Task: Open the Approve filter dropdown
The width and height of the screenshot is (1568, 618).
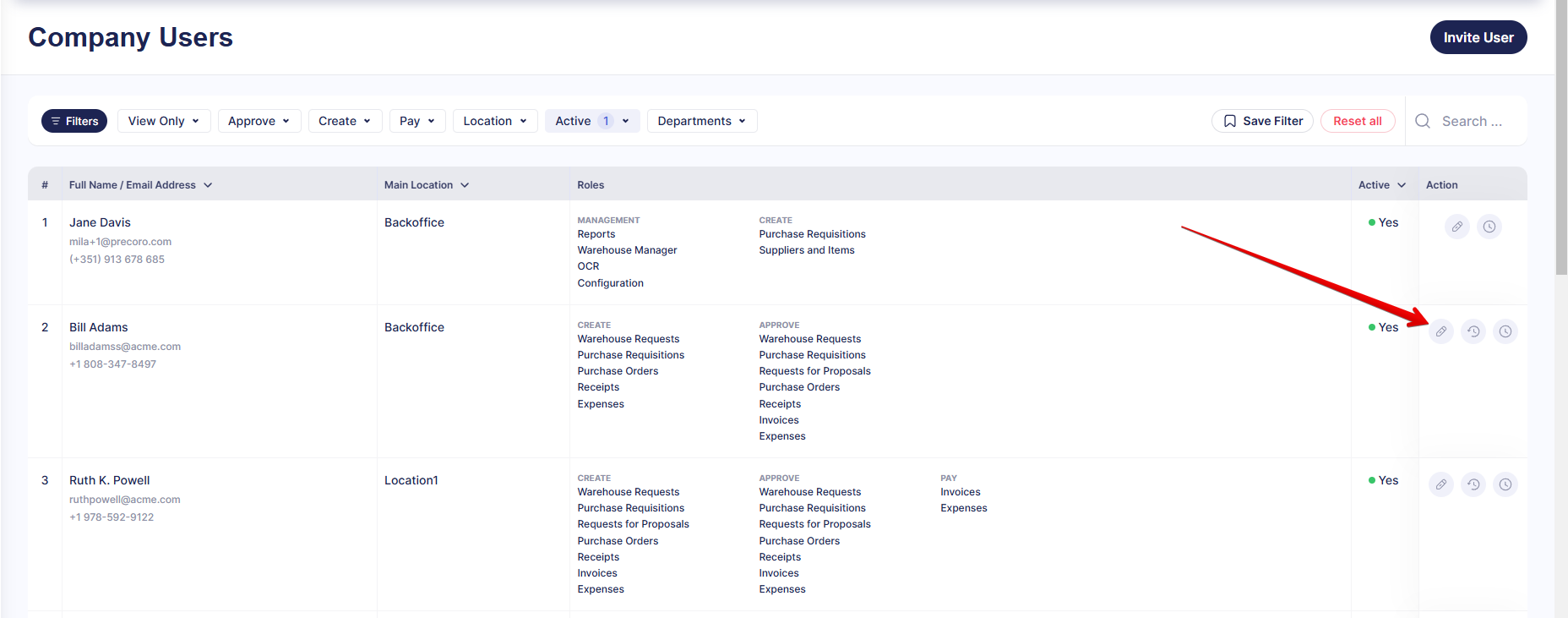Action: pos(259,121)
